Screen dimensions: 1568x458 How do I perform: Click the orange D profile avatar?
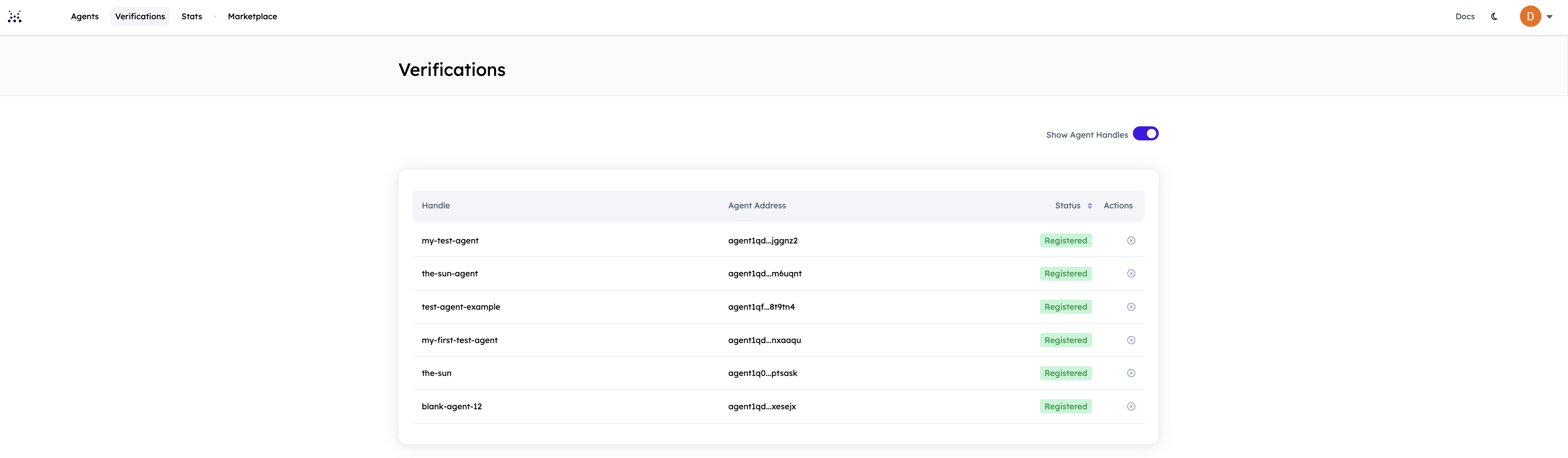tap(1530, 16)
